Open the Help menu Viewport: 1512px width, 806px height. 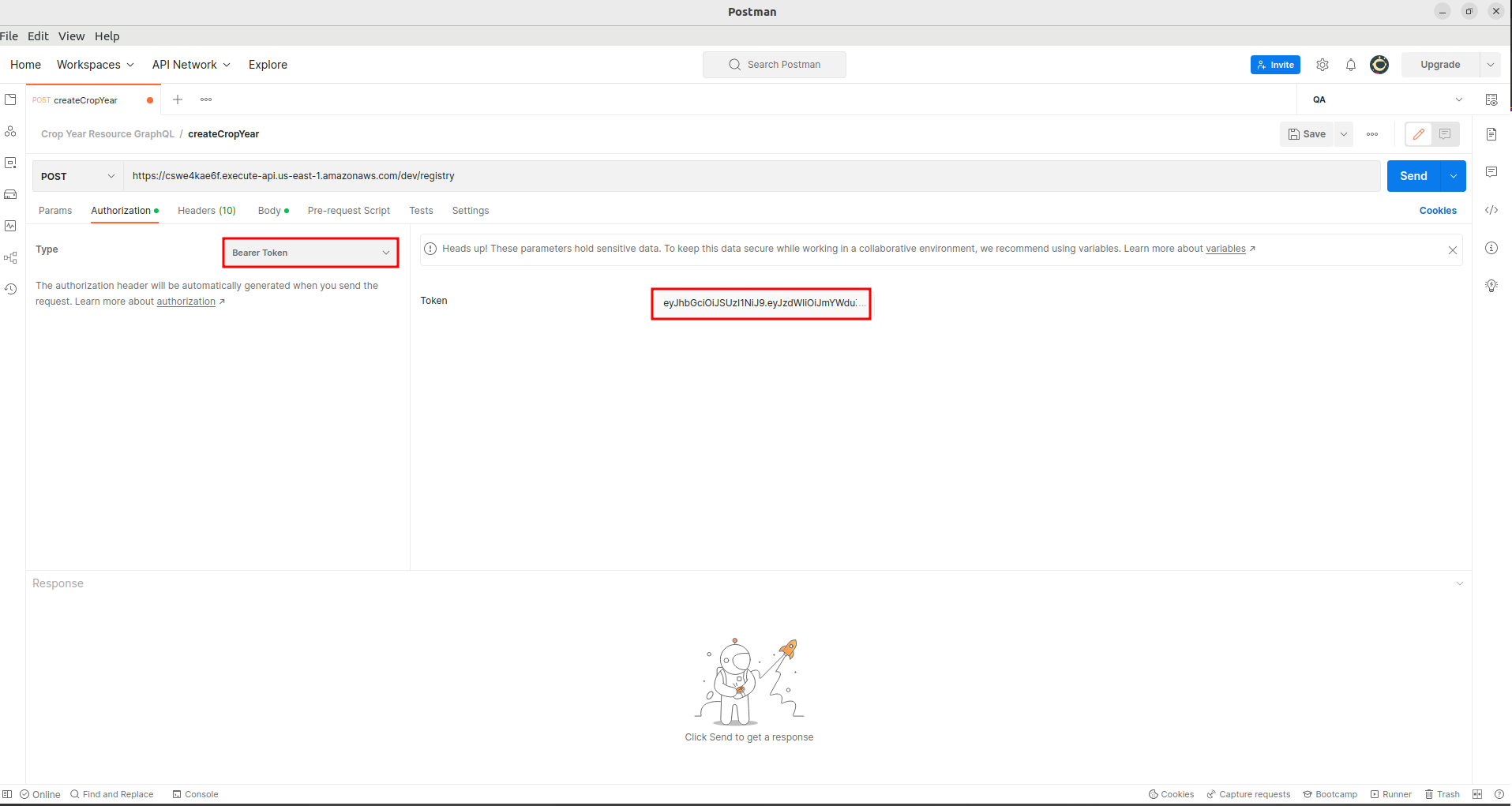coord(107,36)
